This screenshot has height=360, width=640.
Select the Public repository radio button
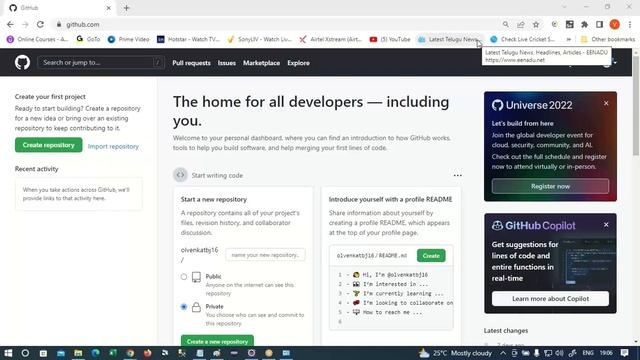[x=184, y=277]
